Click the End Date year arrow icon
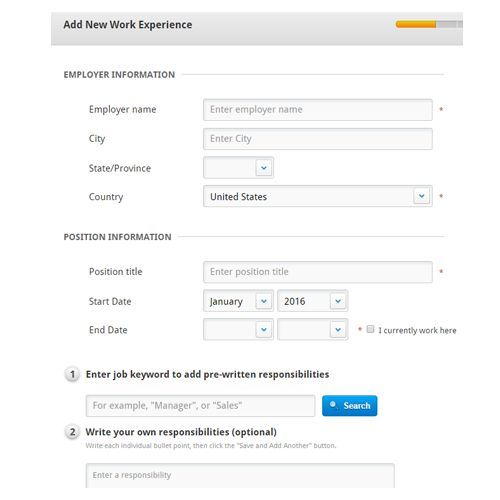Screen dimensions: 500x500 tap(338, 330)
